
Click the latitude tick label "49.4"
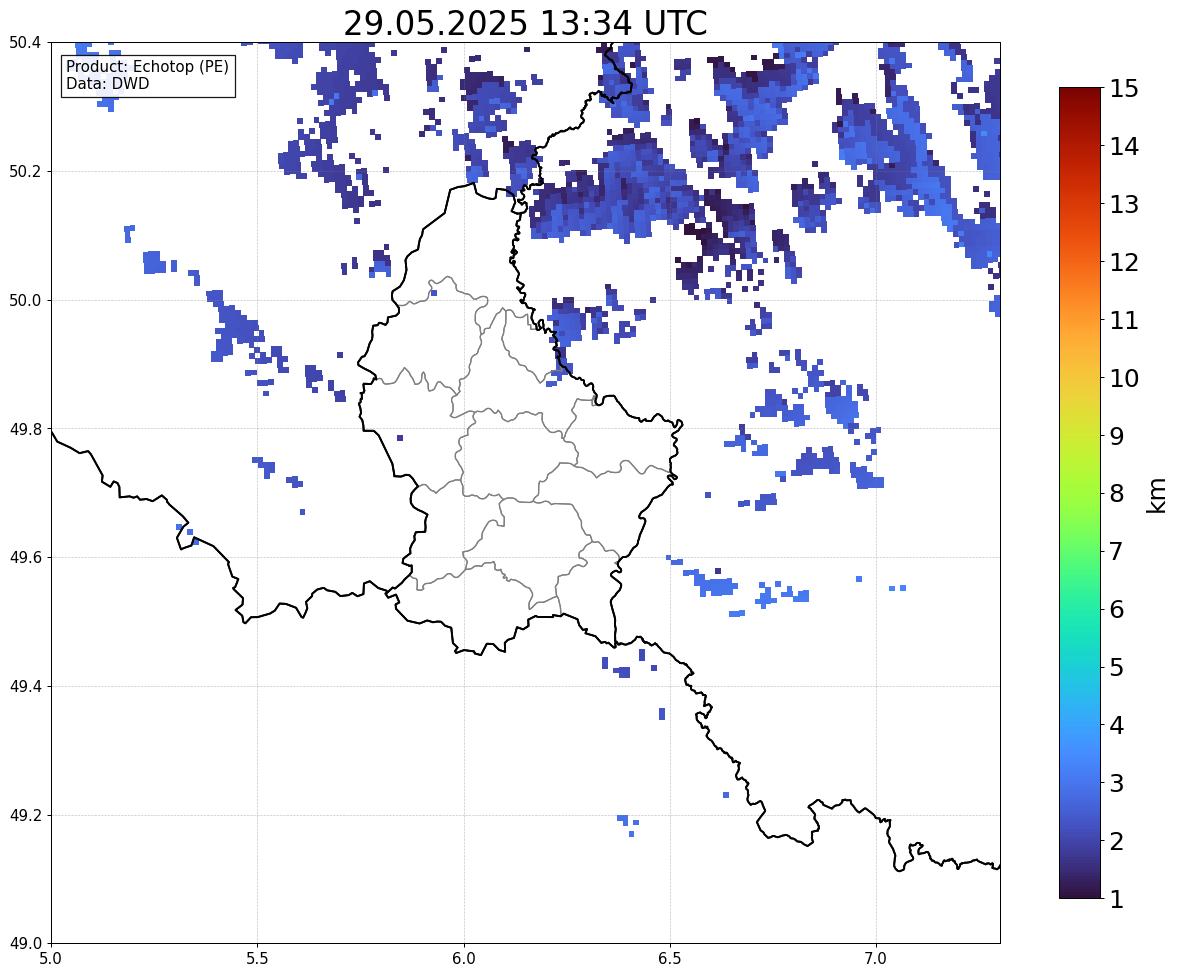pos(25,687)
